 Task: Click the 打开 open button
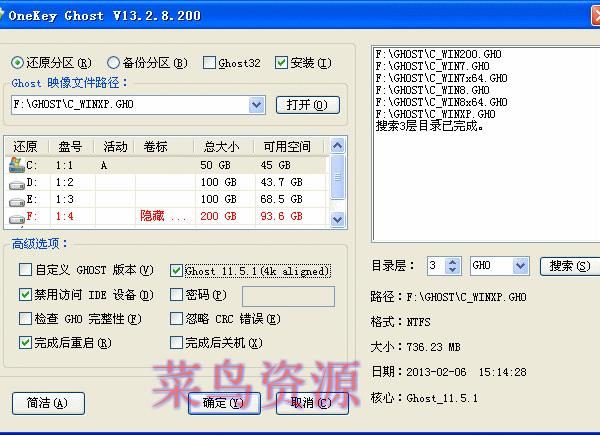pyautogui.click(x=306, y=104)
